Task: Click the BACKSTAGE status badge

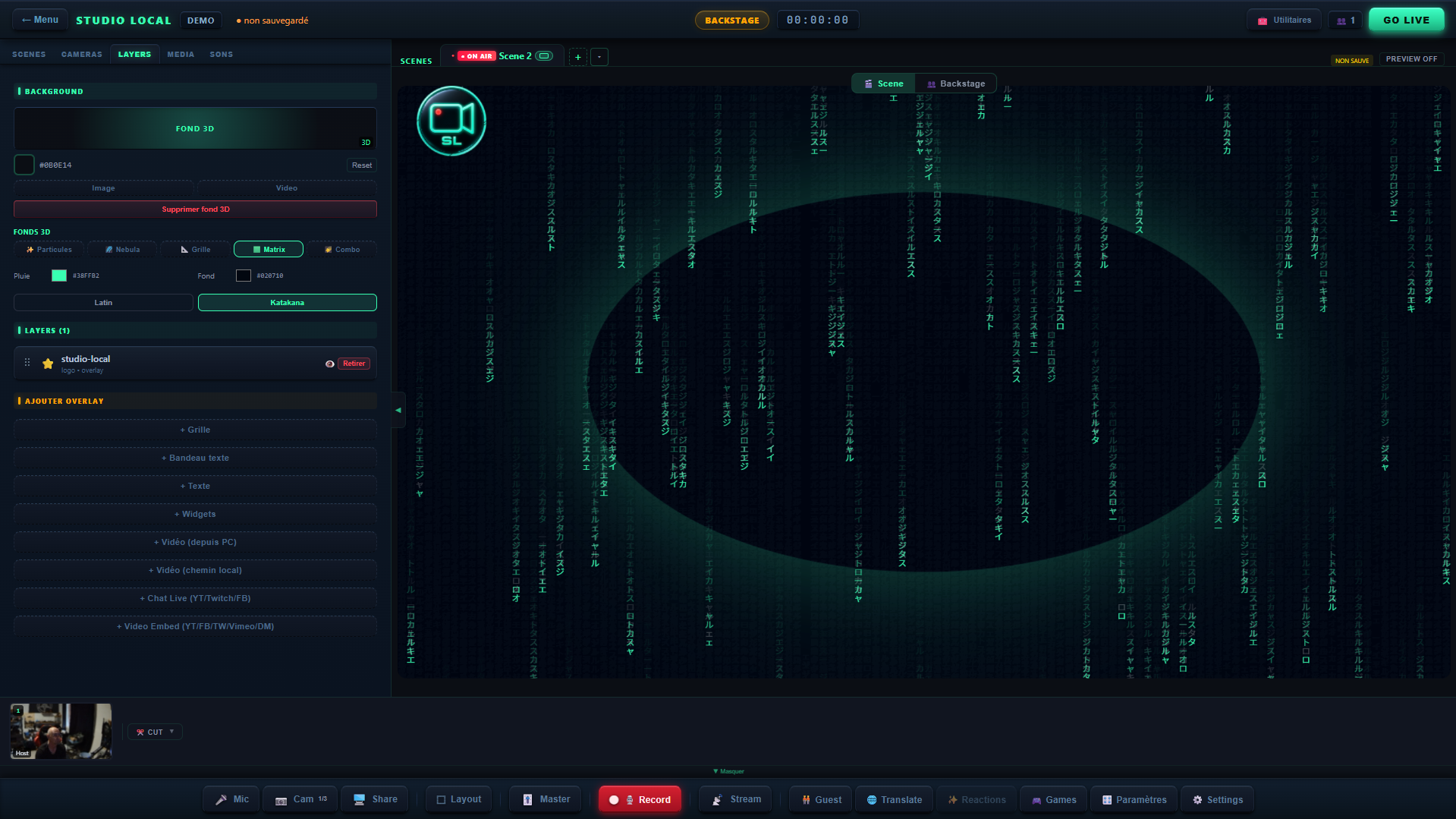Action: tap(731, 20)
